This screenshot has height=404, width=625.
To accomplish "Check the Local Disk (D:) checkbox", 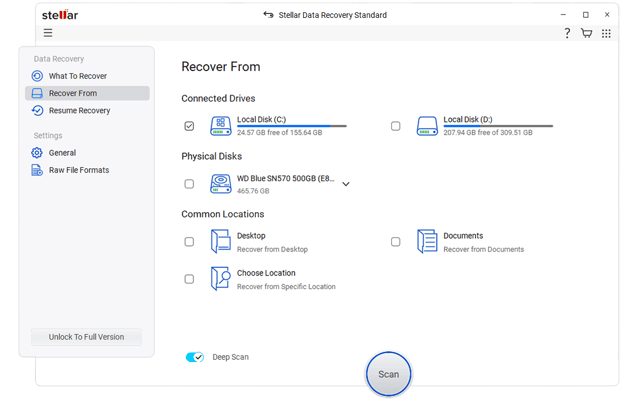I will [x=395, y=126].
